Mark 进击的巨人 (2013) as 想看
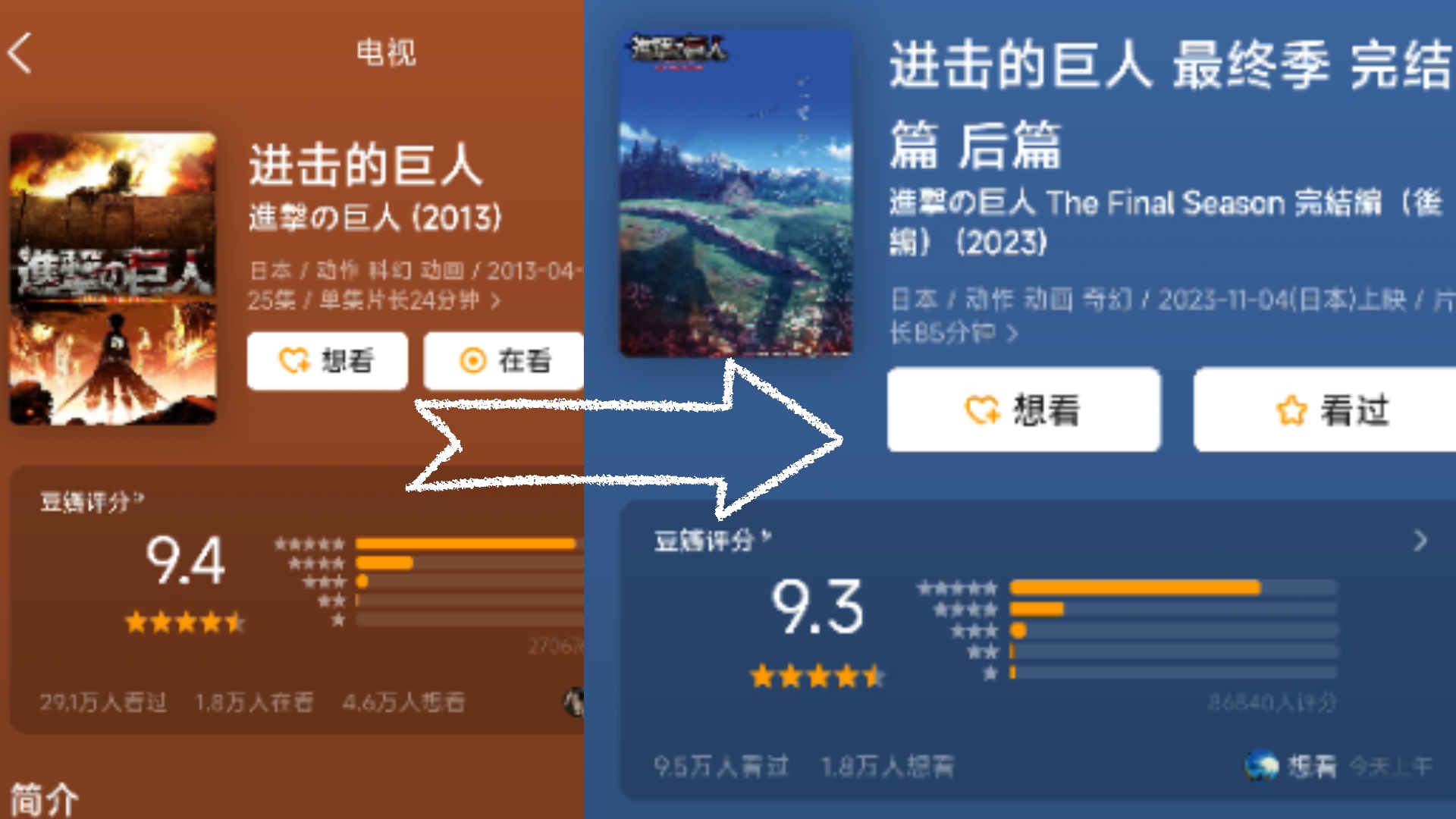Screen dimensions: 1456x819 (x=328, y=361)
